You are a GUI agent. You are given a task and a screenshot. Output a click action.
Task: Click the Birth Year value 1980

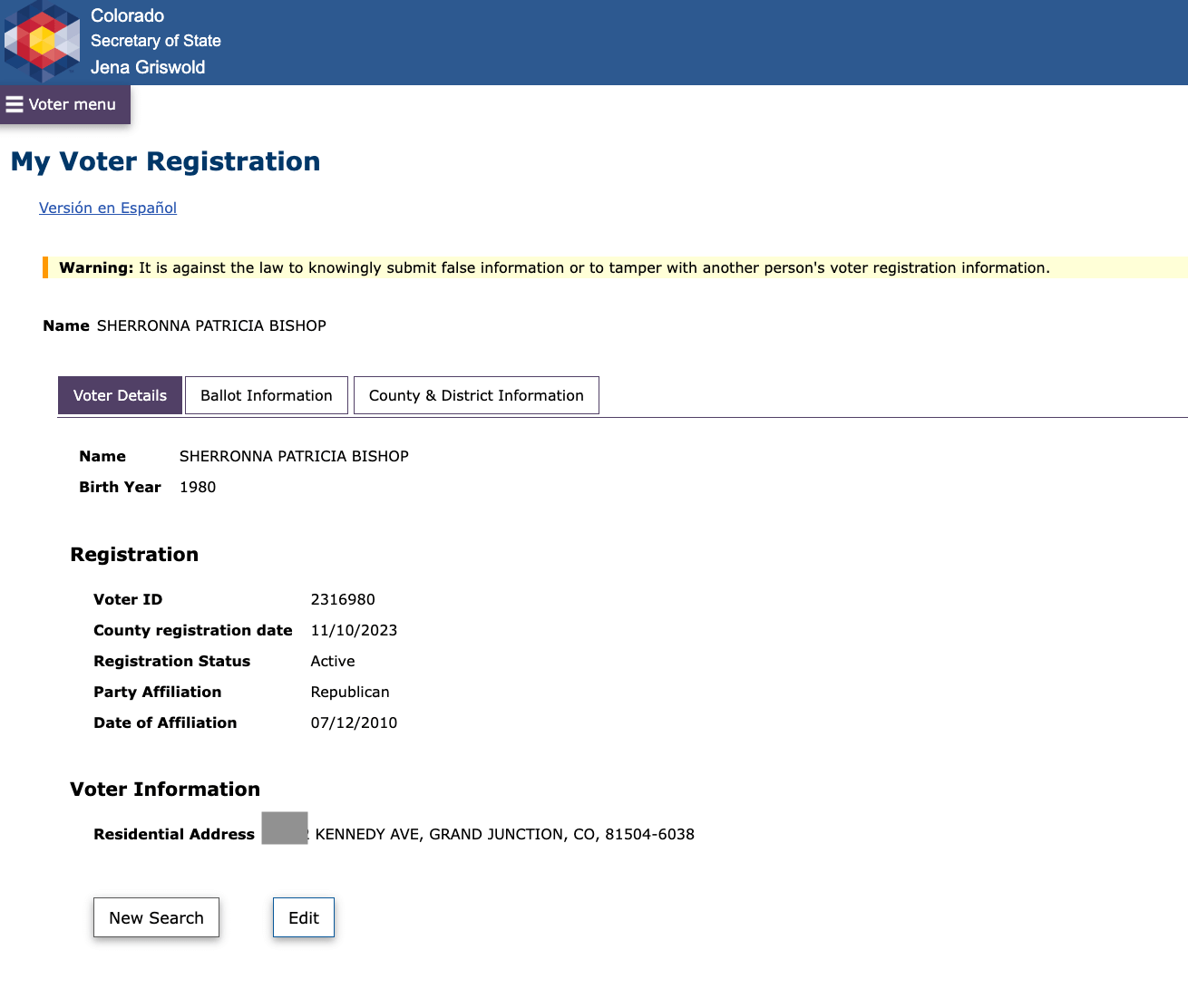pos(198,487)
